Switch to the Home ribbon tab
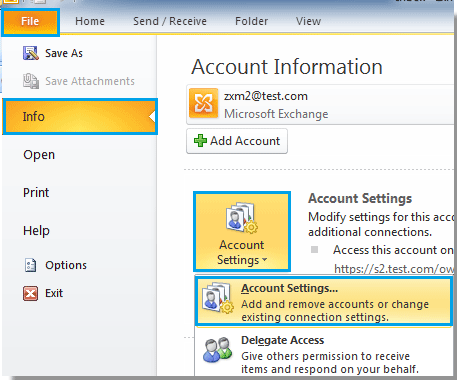The image size is (457, 380). (90, 21)
